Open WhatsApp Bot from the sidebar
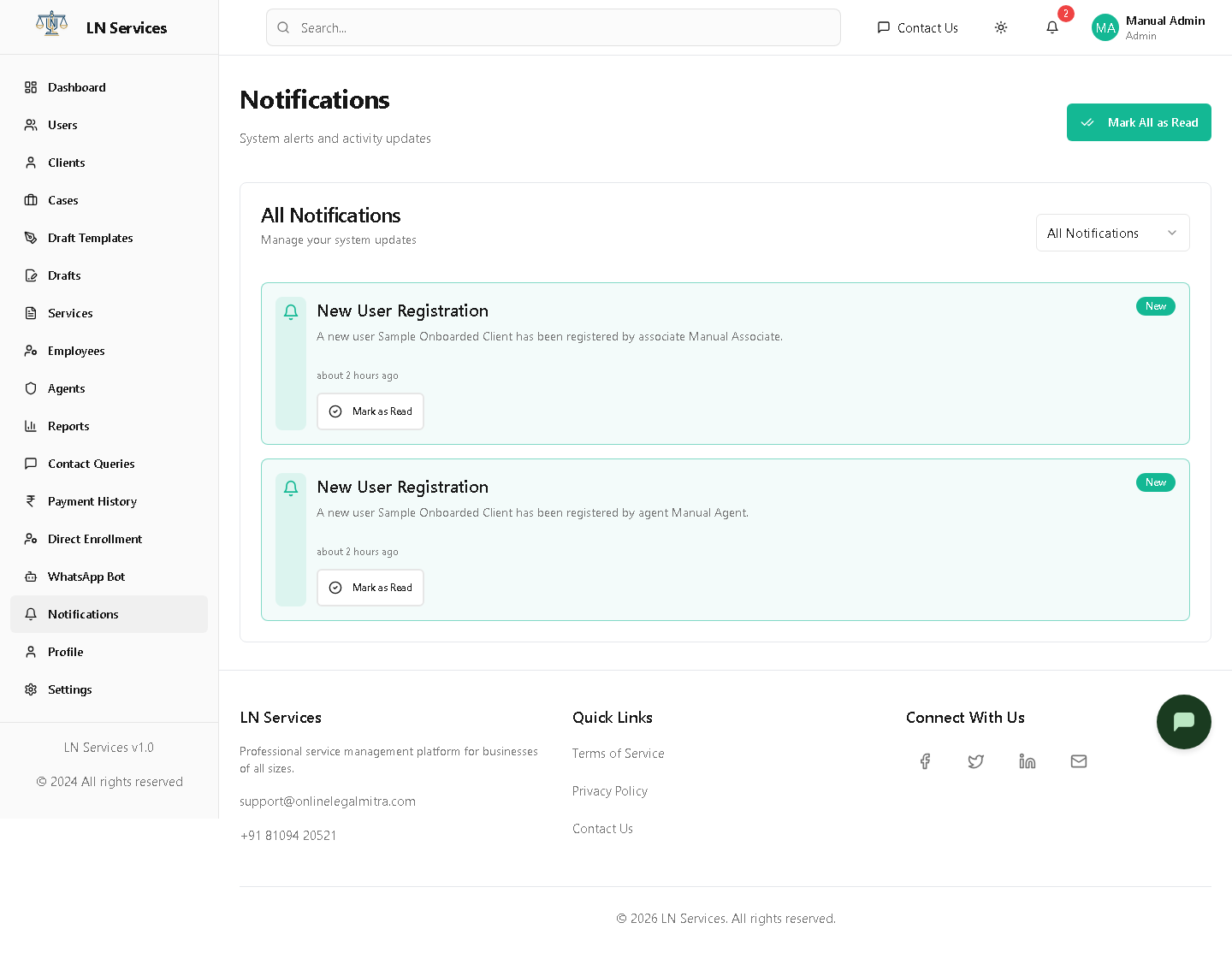This screenshot has width=1232, height=976. point(109,577)
